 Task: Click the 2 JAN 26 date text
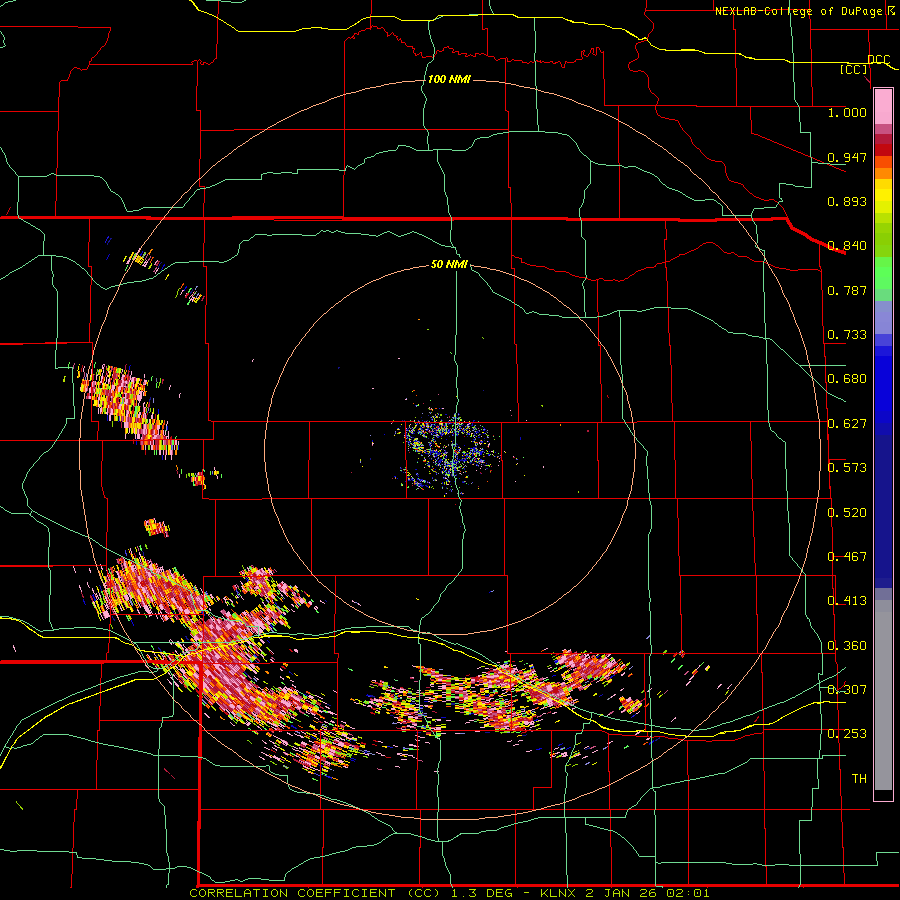[x=621, y=893]
